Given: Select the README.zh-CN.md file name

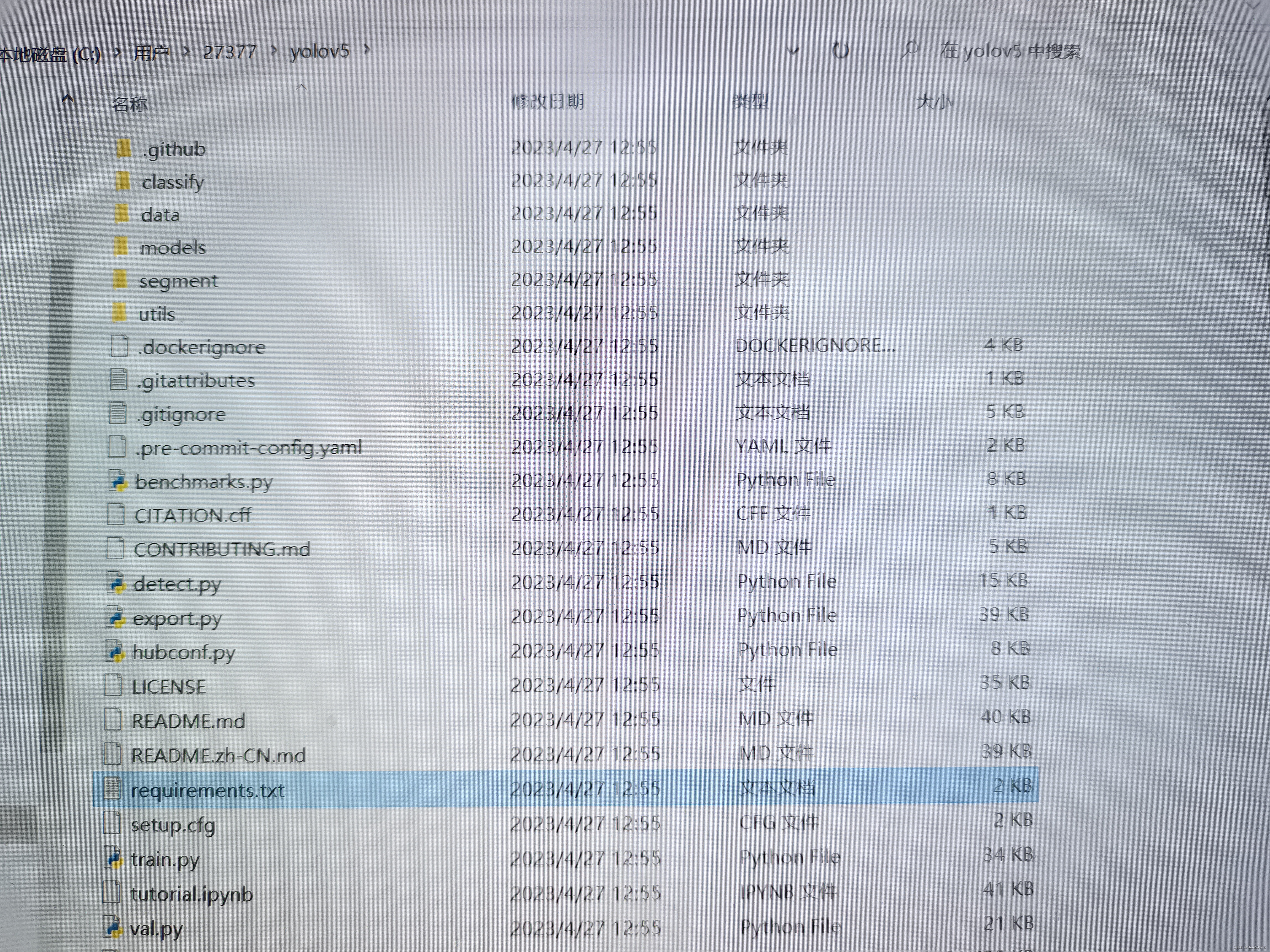Looking at the screenshot, I should pyautogui.click(x=219, y=755).
